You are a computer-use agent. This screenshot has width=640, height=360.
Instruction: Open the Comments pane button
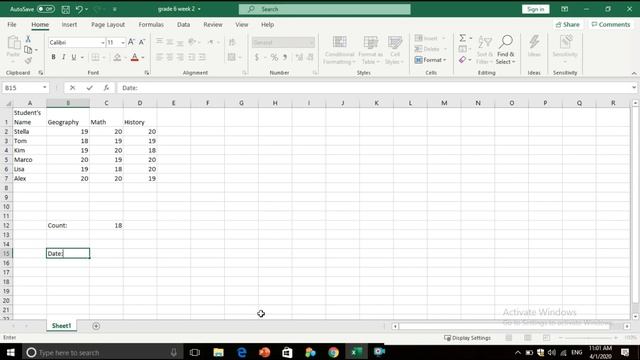tap(611, 24)
